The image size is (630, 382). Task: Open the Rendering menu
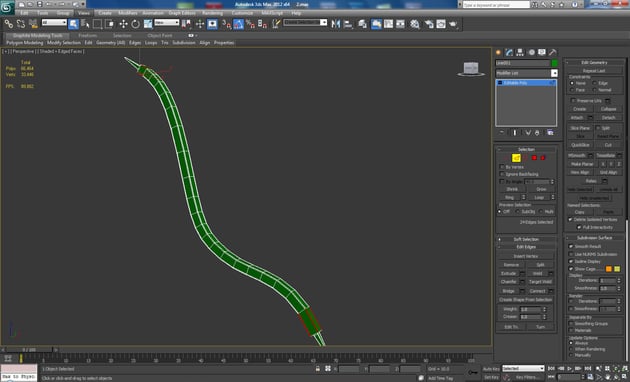[213, 13]
